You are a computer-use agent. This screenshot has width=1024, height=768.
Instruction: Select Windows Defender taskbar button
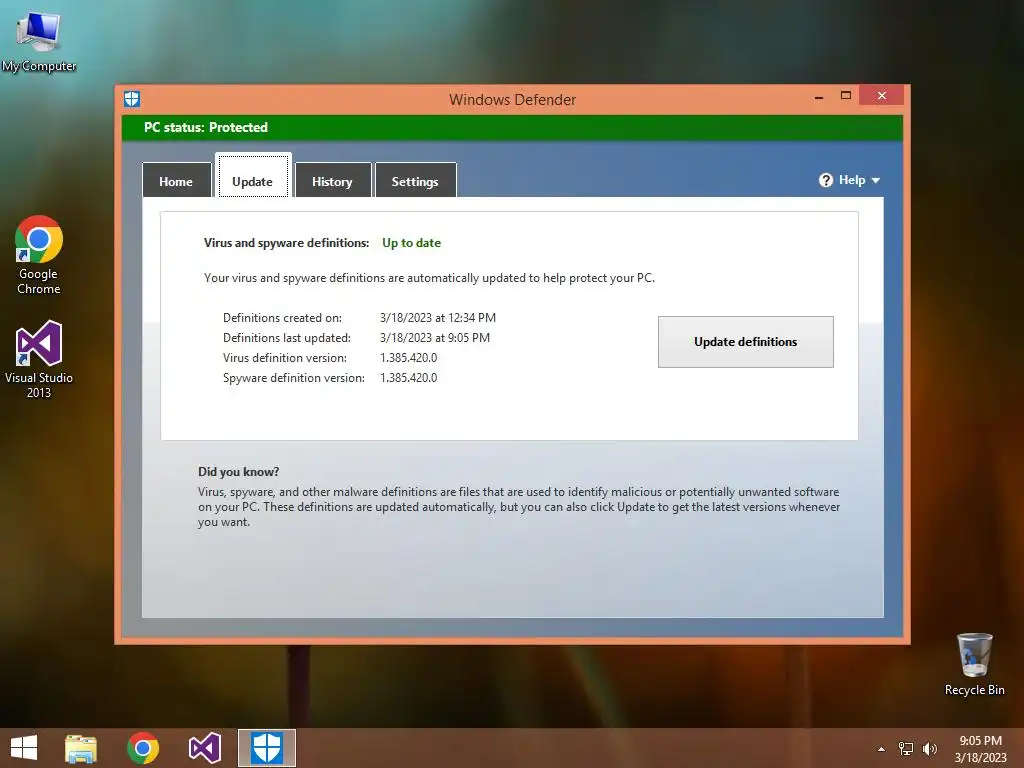point(266,748)
